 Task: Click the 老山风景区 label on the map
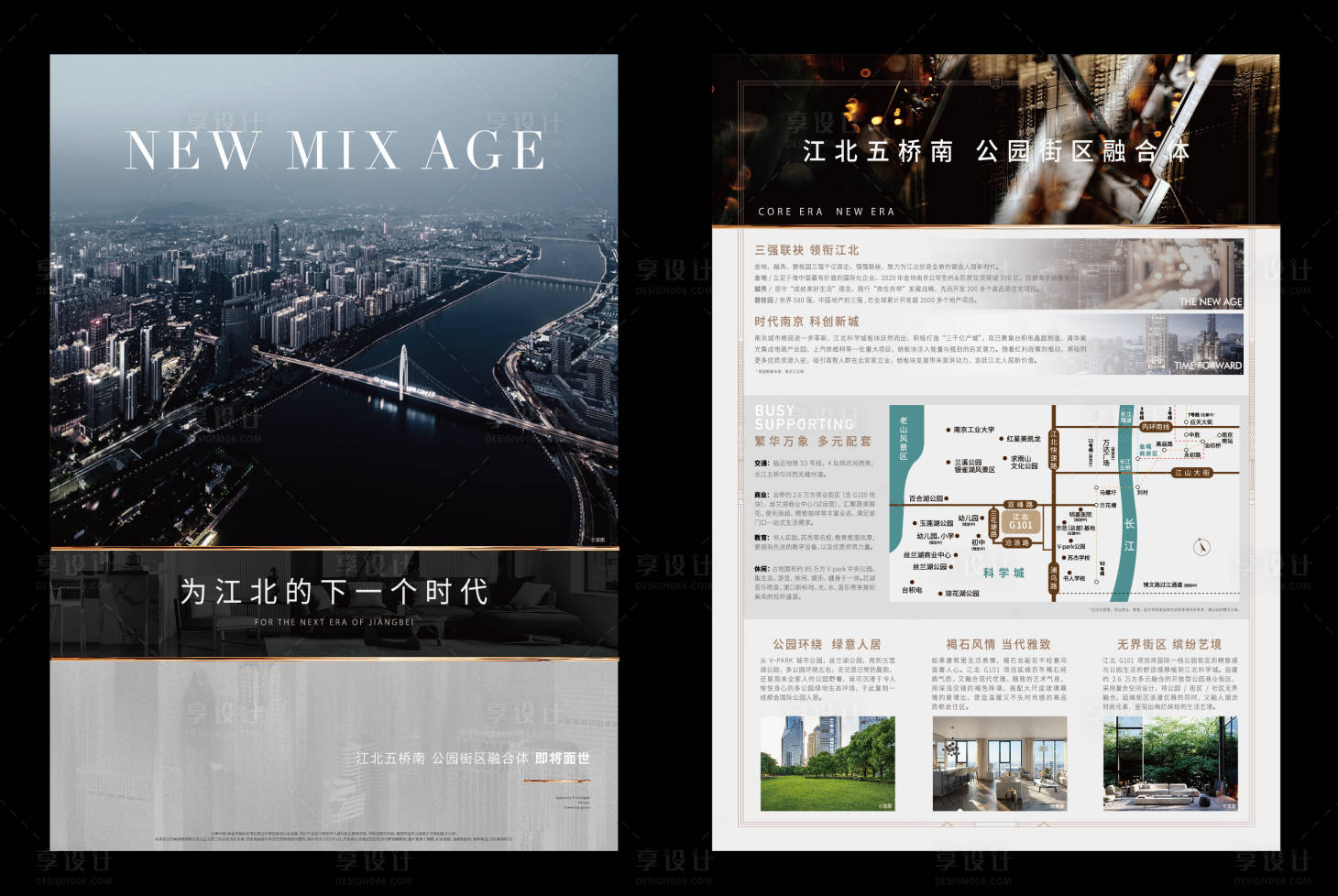pos(904,439)
